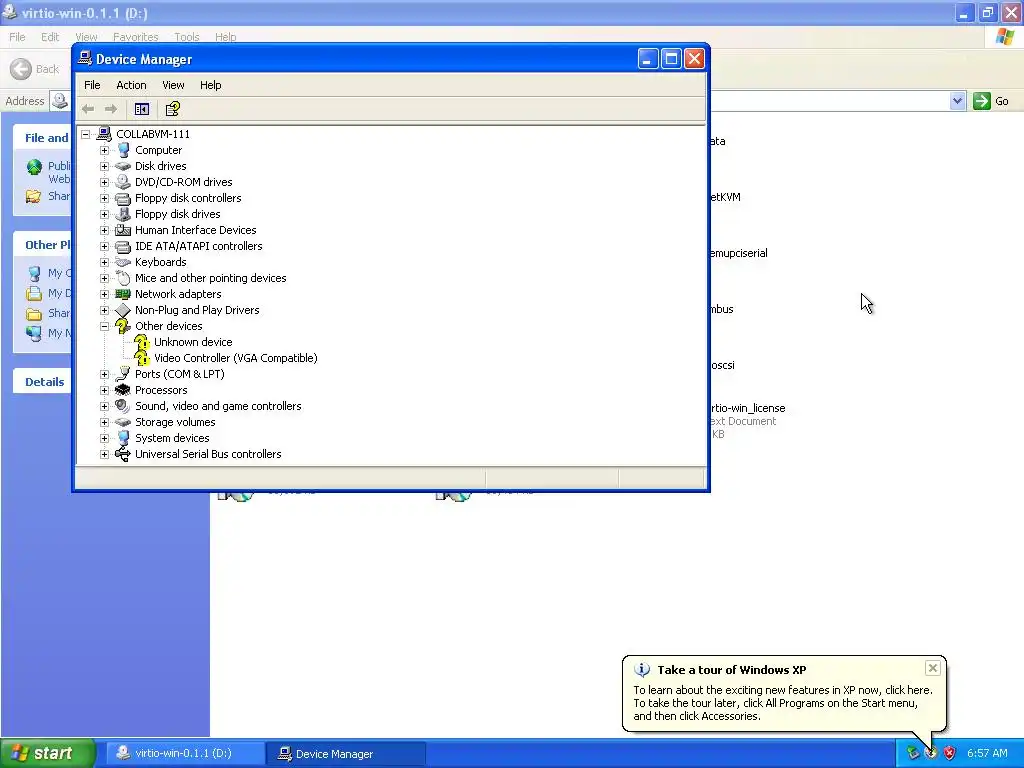Select the Processors chip icon
This screenshot has height=768, width=1024.
point(123,390)
